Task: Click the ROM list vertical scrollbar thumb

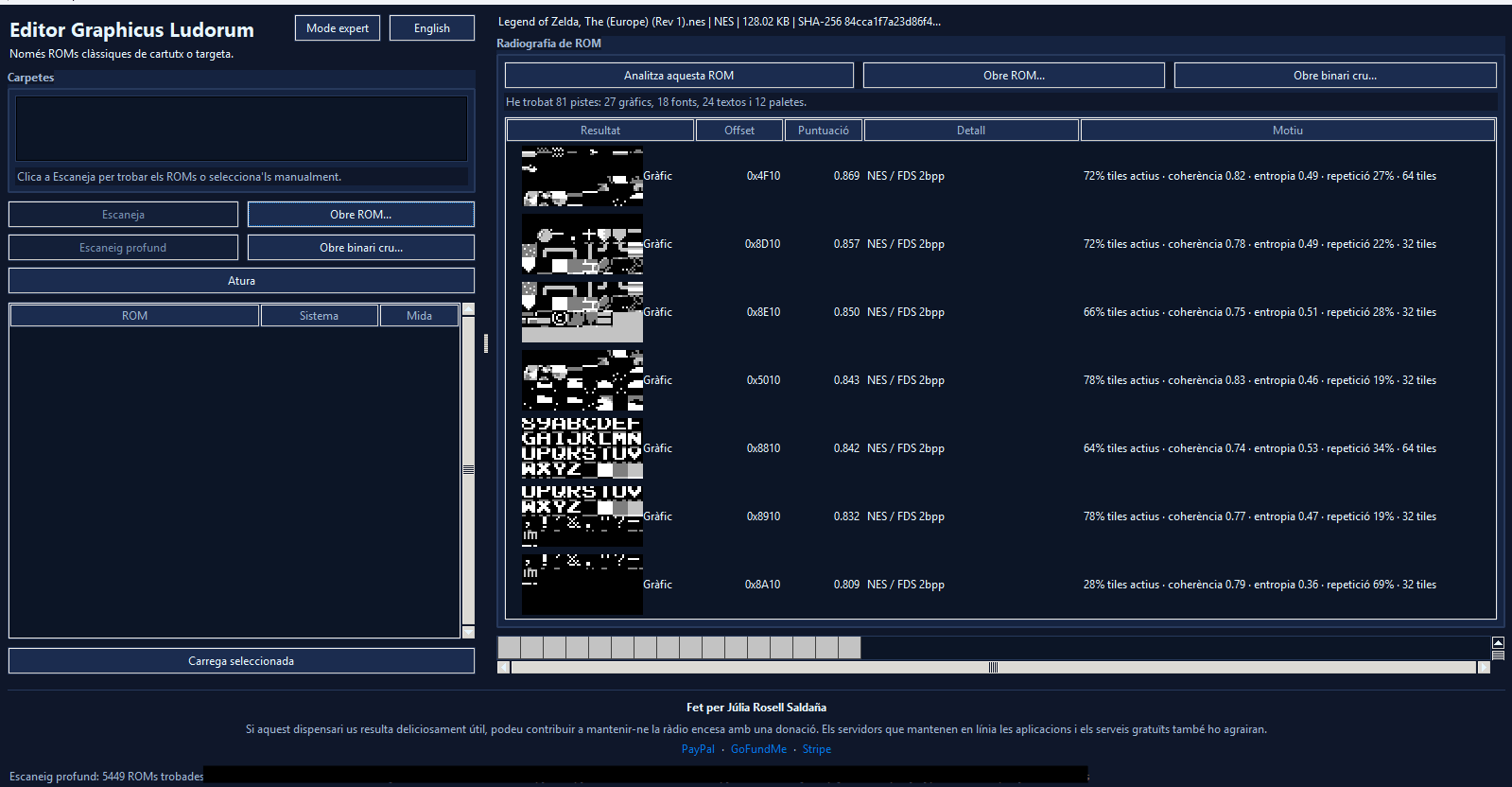Action: [x=468, y=470]
